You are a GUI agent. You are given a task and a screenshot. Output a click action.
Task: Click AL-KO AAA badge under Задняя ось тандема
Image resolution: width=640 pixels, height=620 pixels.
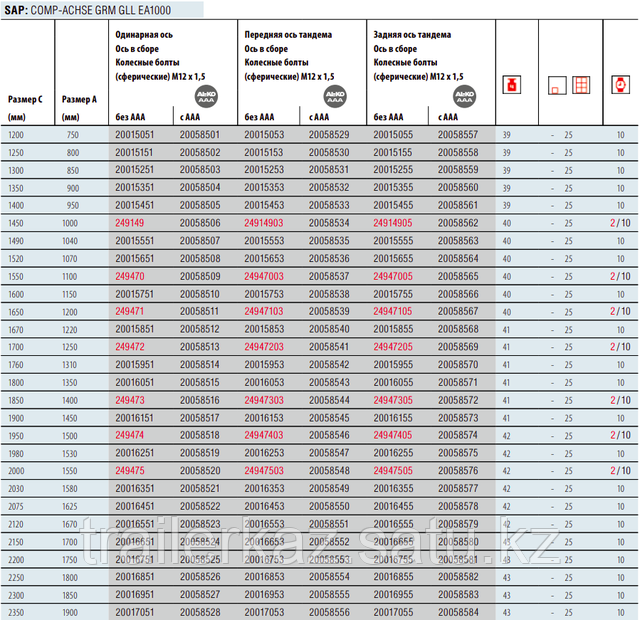[464, 97]
